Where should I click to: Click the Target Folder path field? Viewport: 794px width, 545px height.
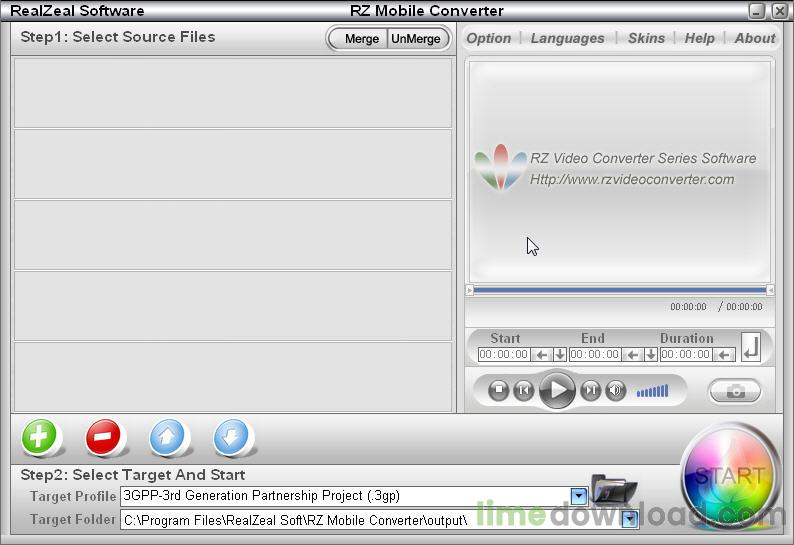click(380, 520)
